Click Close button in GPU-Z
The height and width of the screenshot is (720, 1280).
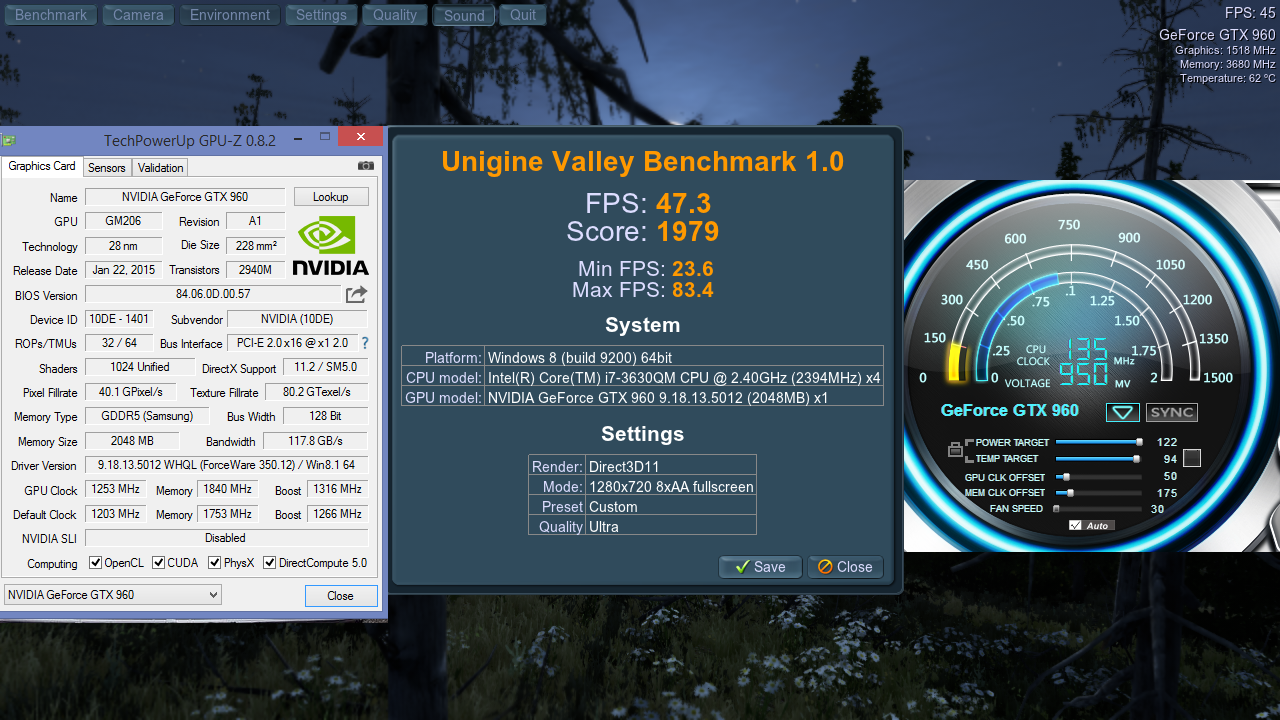click(x=340, y=595)
